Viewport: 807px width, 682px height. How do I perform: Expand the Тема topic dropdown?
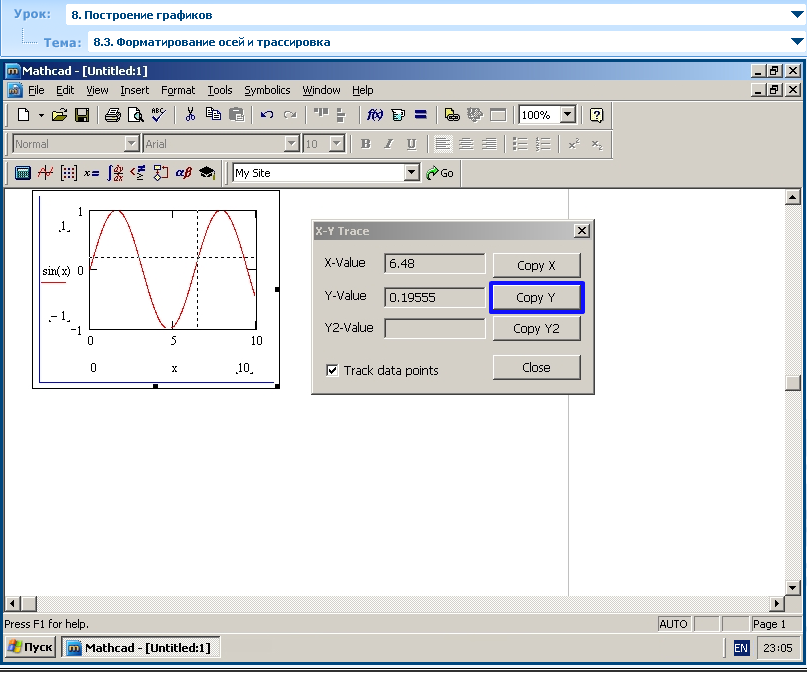click(797, 42)
